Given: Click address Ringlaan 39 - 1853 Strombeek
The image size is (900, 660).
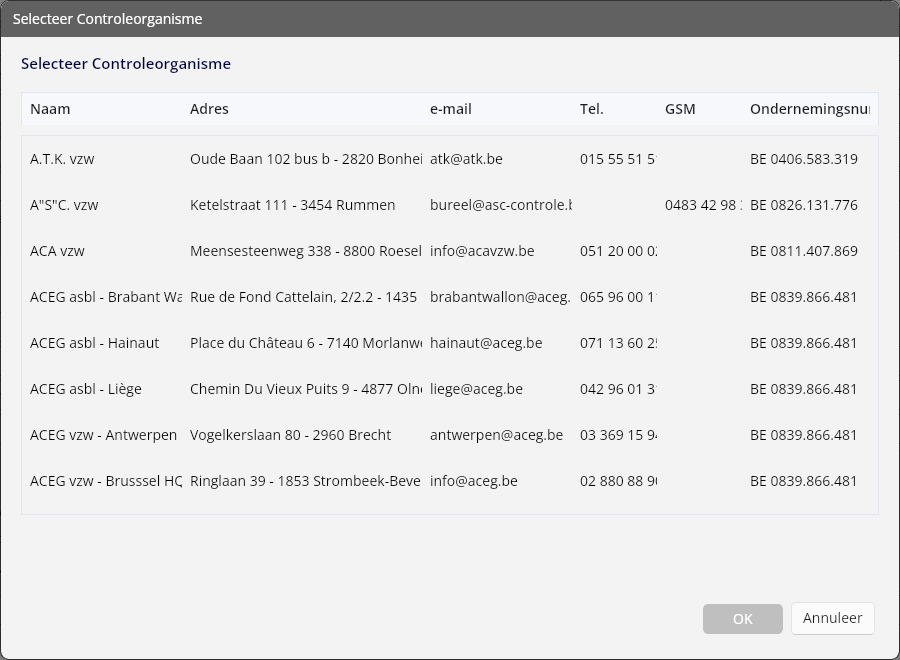Looking at the screenshot, I should (x=305, y=480).
